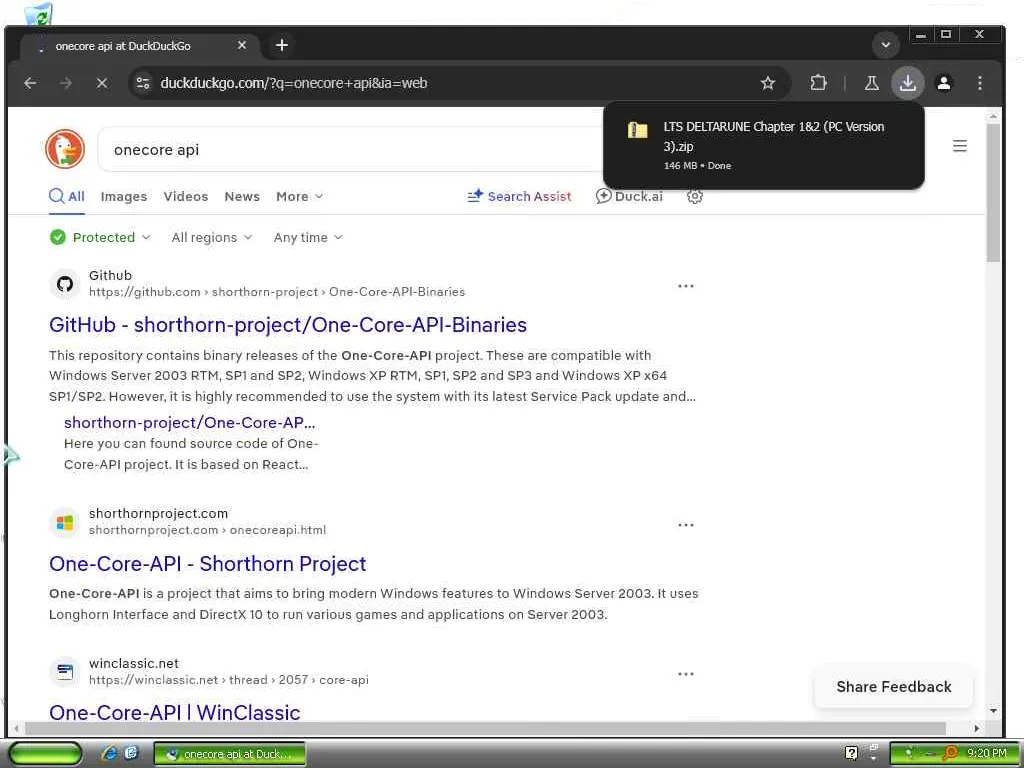Click horizontal scrollbar right arrow
The width and height of the screenshot is (1024, 768).
[977, 728]
